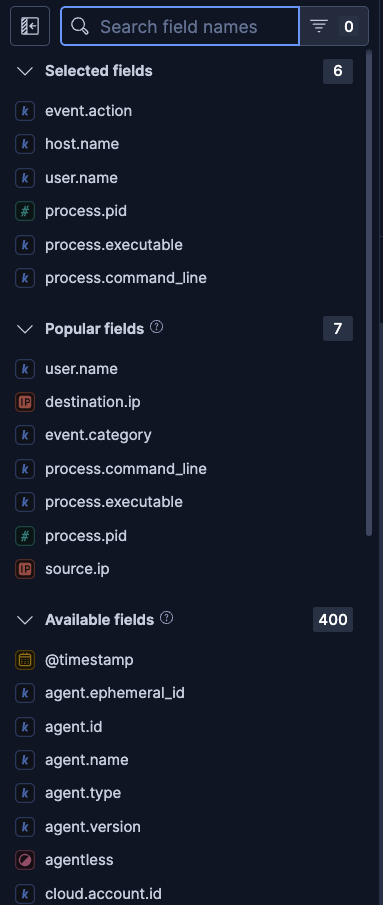Collapse the Popular fields section
This screenshot has width=383, height=905.
[25, 329]
